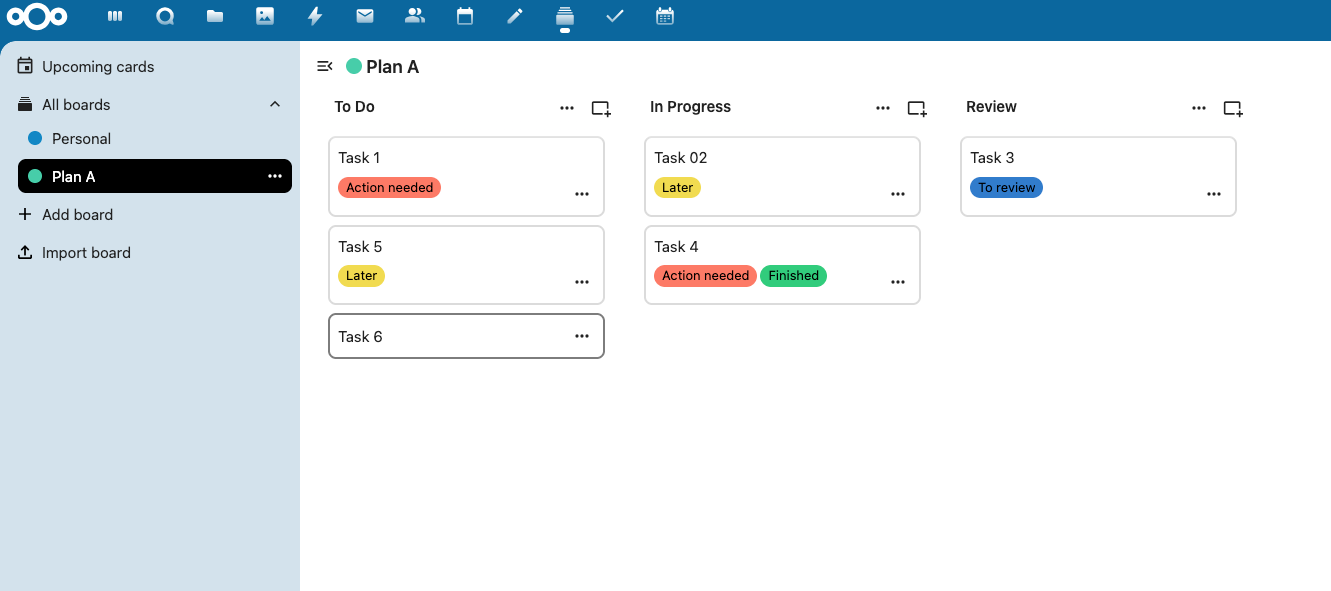Image resolution: width=1331 pixels, height=591 pixels.
Task: Collapse the All boards section
Action: pyautogui.click(x=275, y=103)
